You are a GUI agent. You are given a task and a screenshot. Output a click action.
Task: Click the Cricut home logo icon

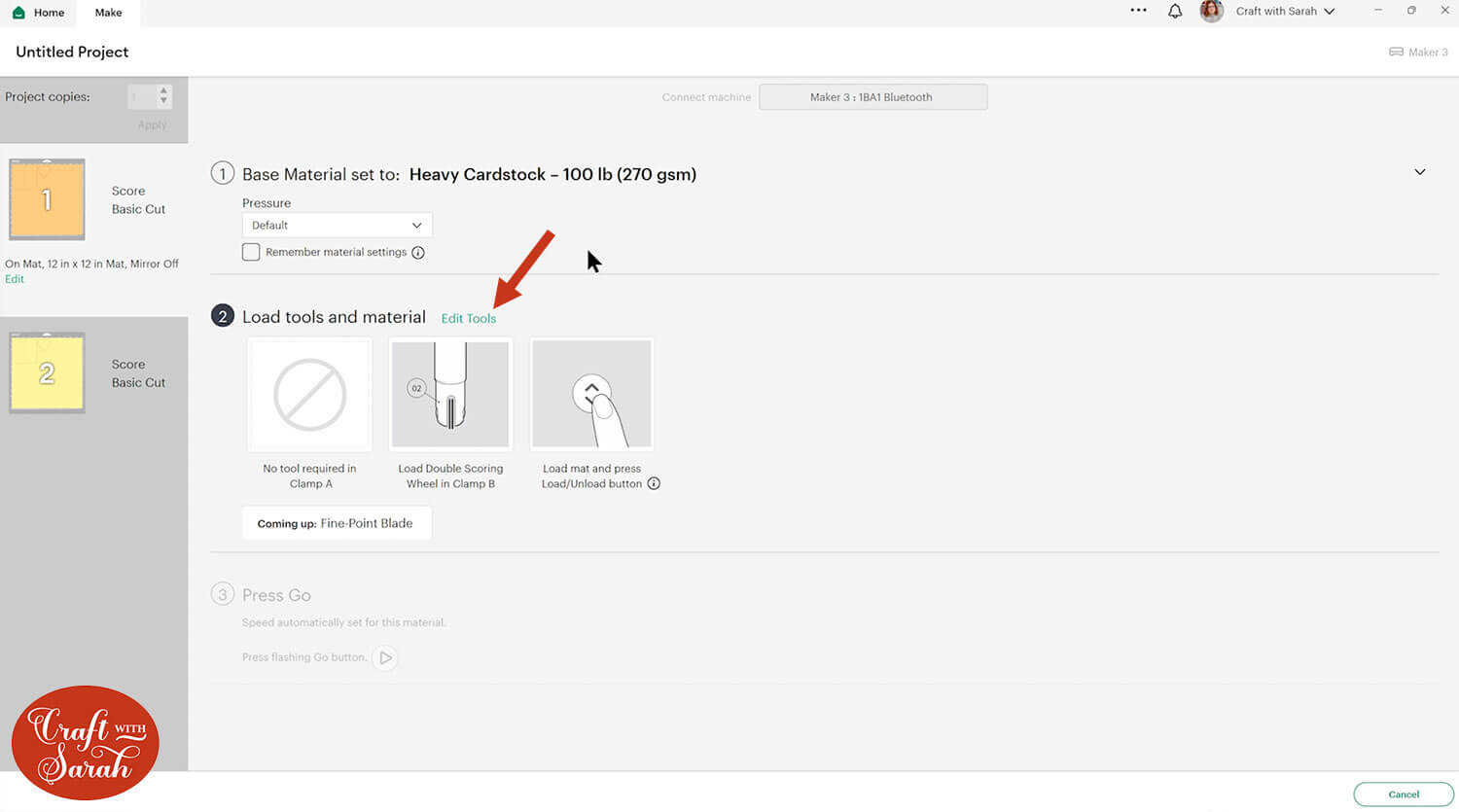tap(18, 13)
